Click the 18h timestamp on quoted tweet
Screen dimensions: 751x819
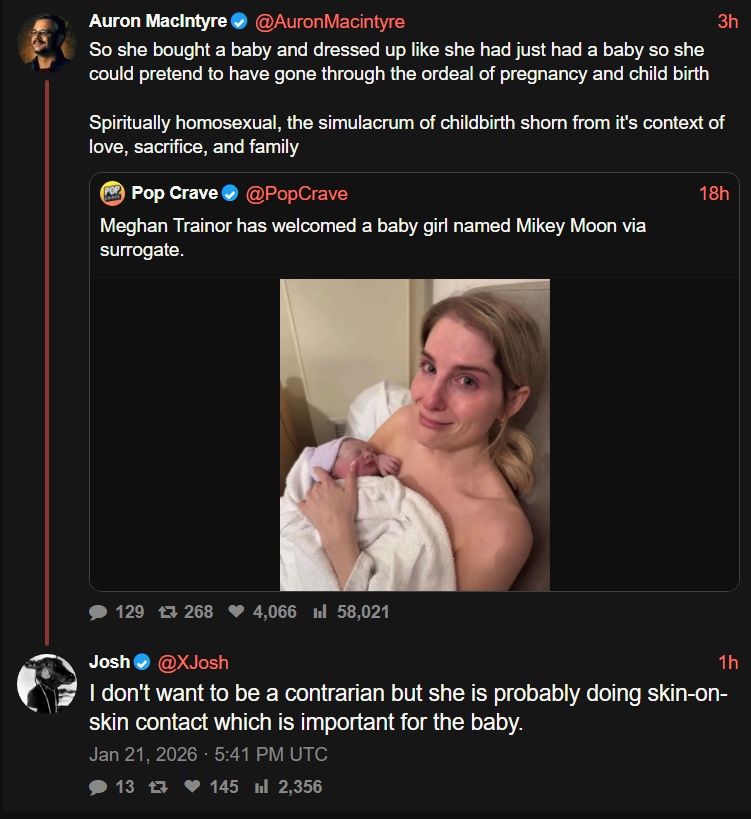click(x=713, y=193)
